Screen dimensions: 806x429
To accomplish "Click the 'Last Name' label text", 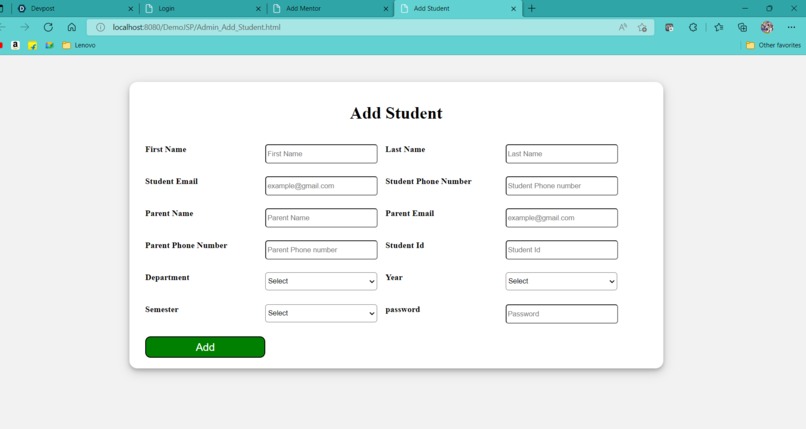I will coord(405,150).
